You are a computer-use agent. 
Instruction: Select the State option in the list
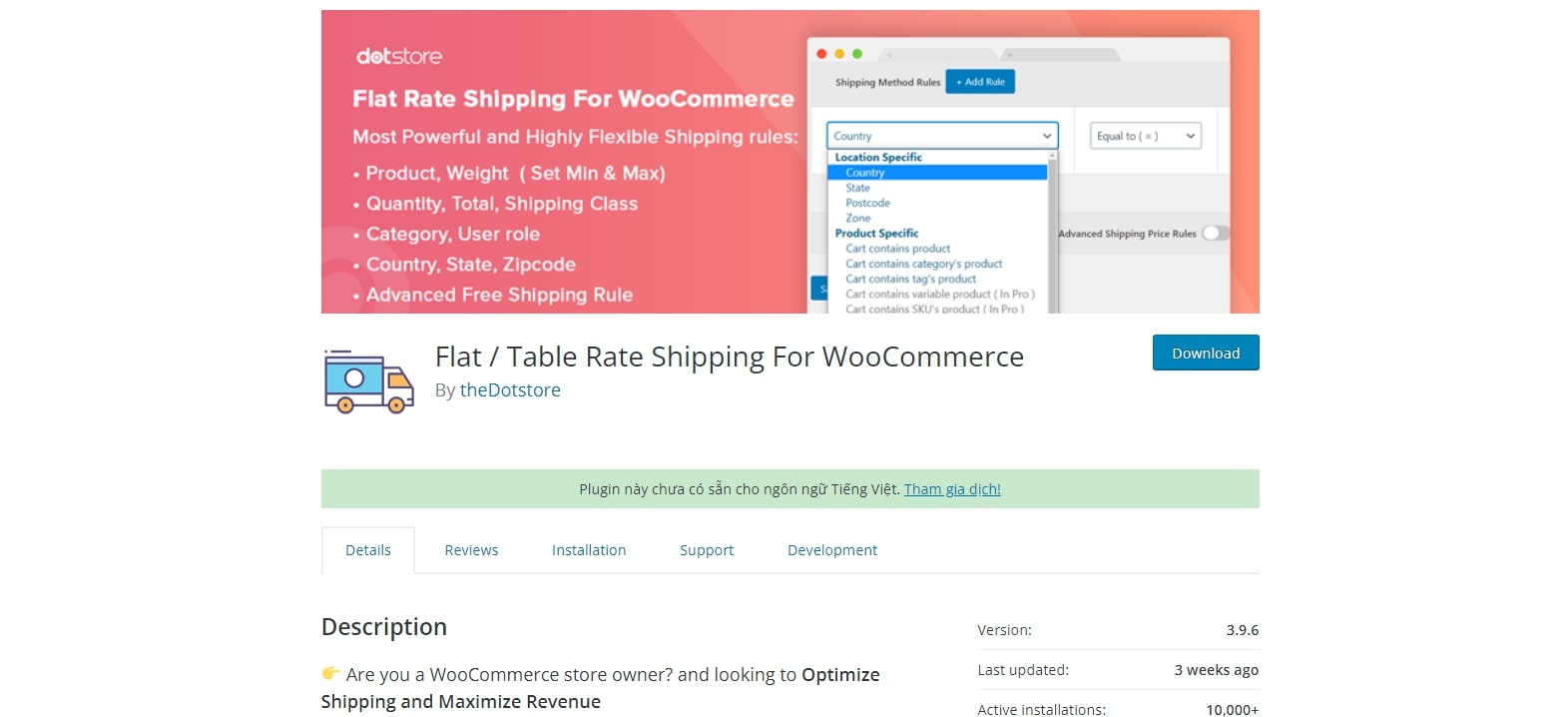click(858, 188)
